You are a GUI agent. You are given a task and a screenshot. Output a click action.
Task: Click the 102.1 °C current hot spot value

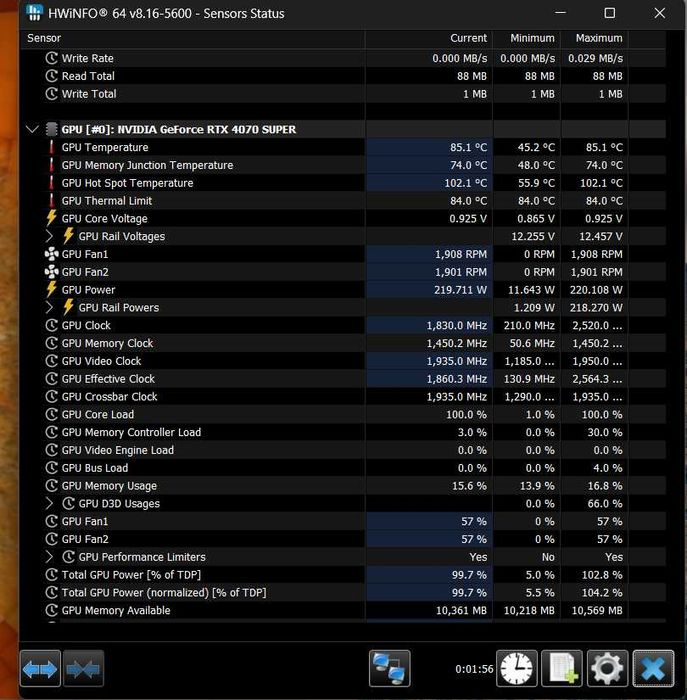[x=465, y=183]
